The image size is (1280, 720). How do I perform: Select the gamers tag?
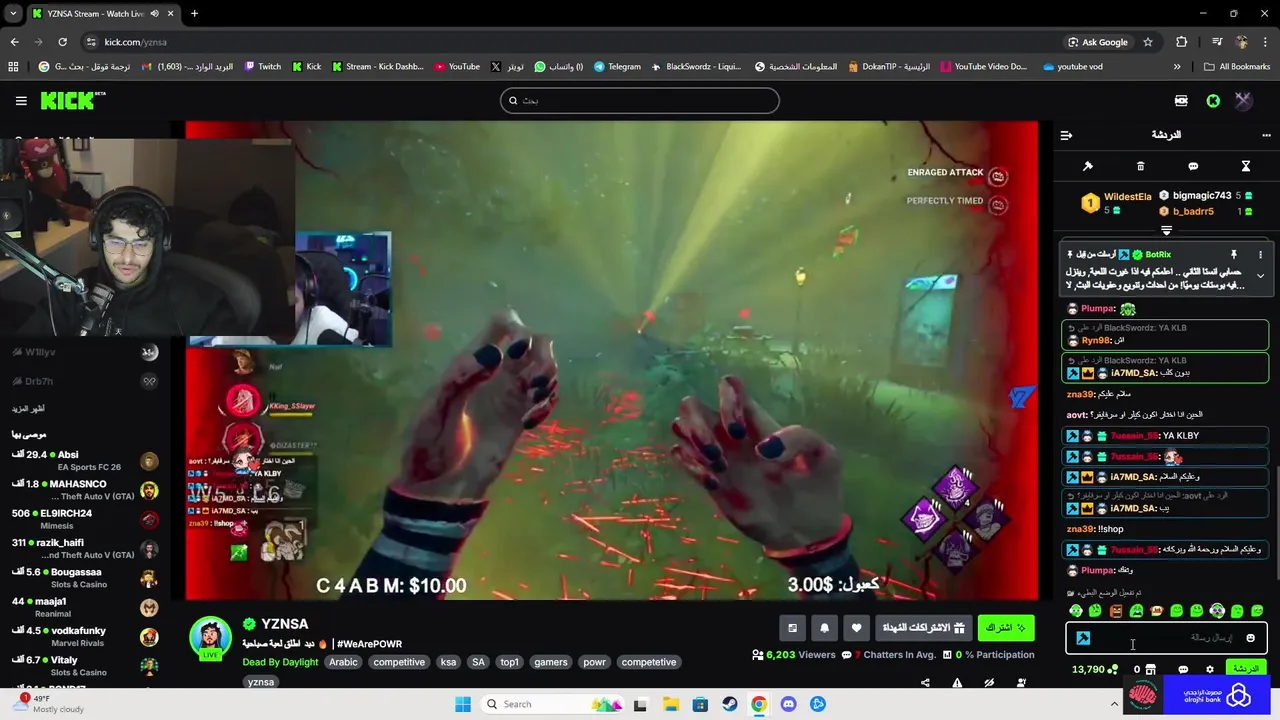coord(550,662)
